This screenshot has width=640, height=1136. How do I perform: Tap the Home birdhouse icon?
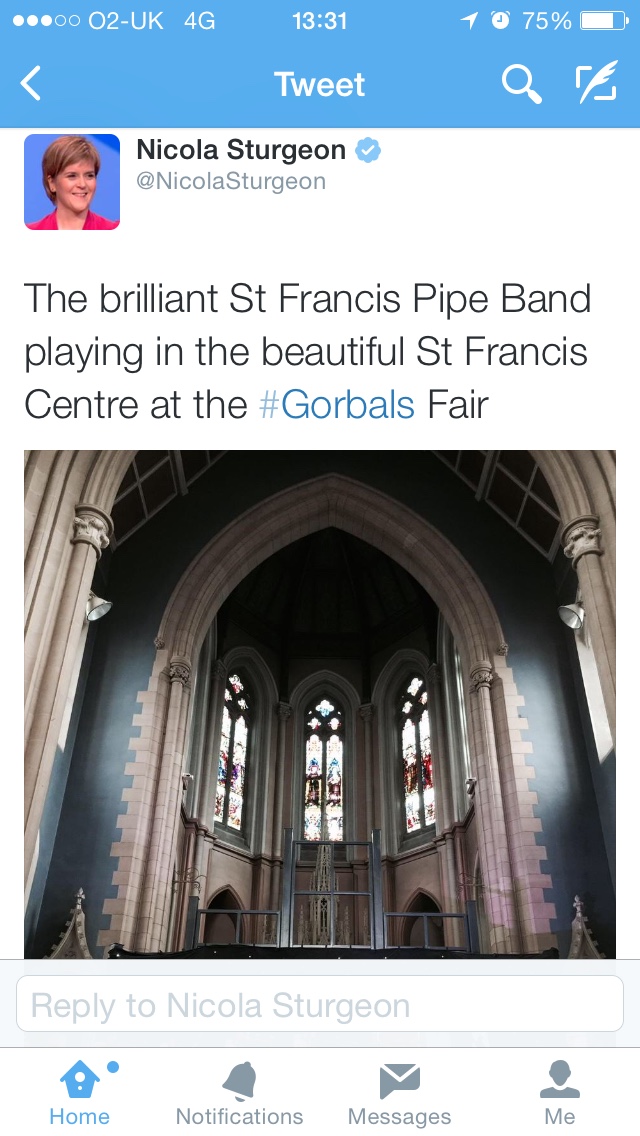80,1079
